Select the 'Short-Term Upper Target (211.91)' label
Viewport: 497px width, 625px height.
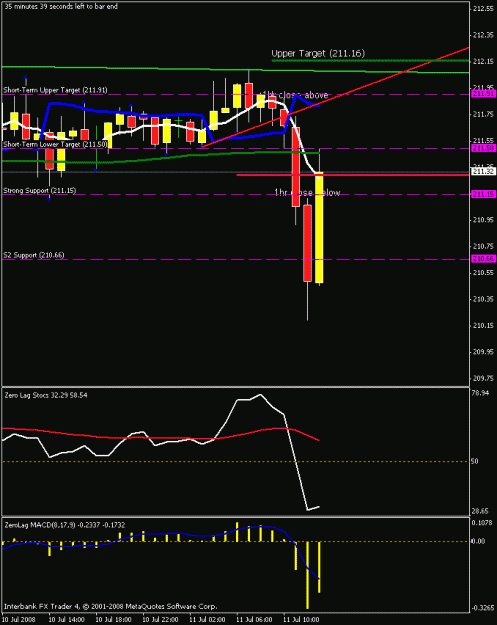coord(55,90)
